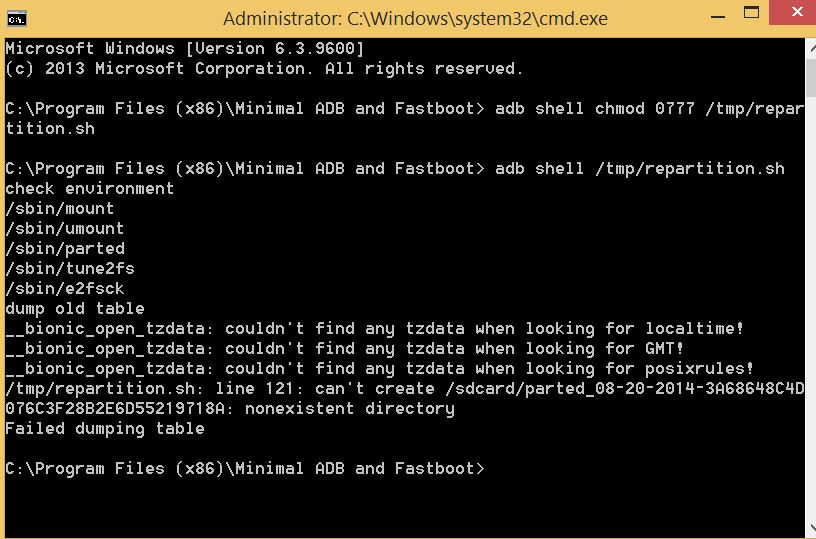Screen dimensions: 816x539
Task: Click the 'check environment' output line
Action: [x=90, y=188]
